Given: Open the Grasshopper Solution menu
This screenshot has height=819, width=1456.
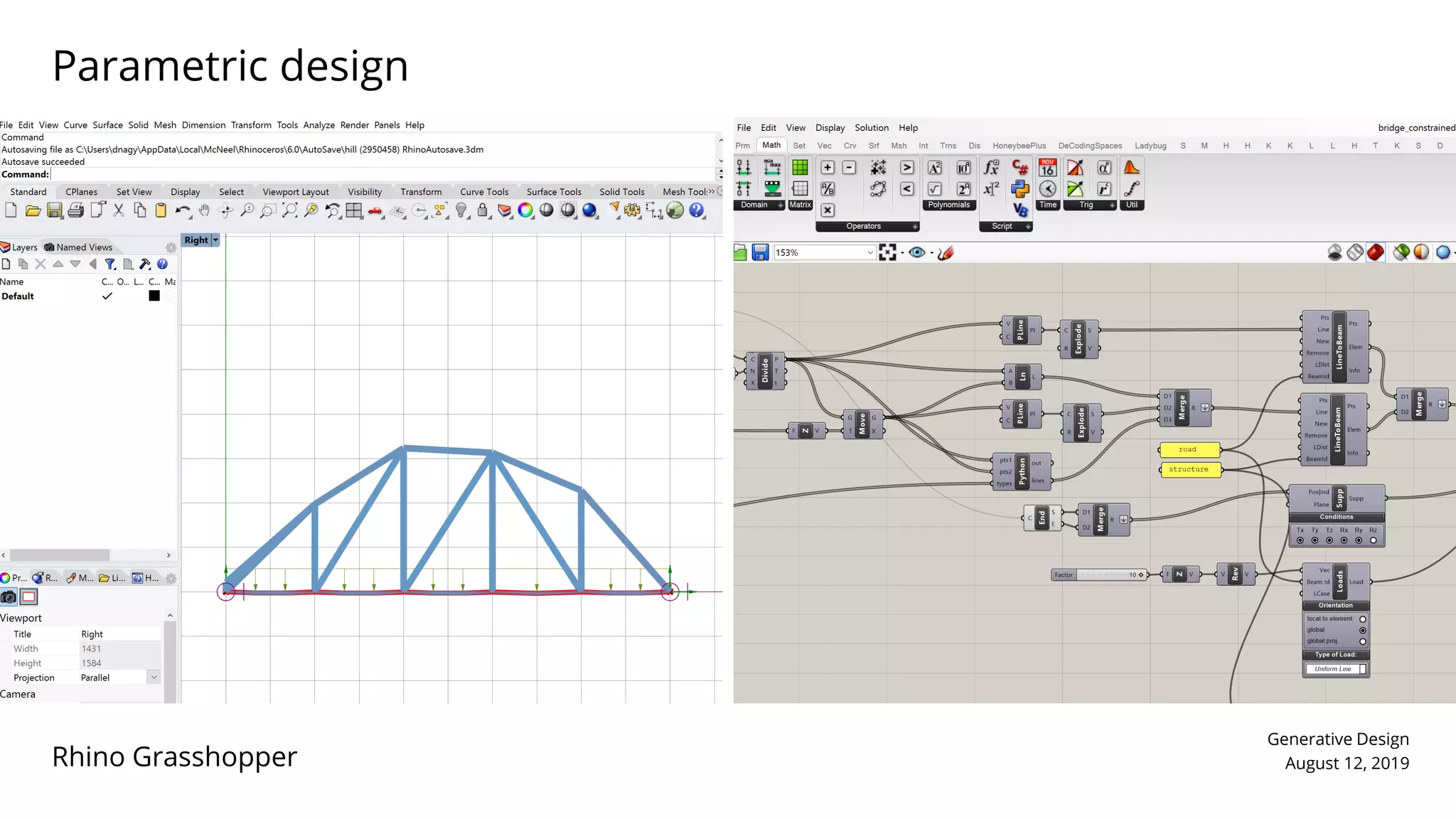Looking at the screenshot, I should (872, 128).
